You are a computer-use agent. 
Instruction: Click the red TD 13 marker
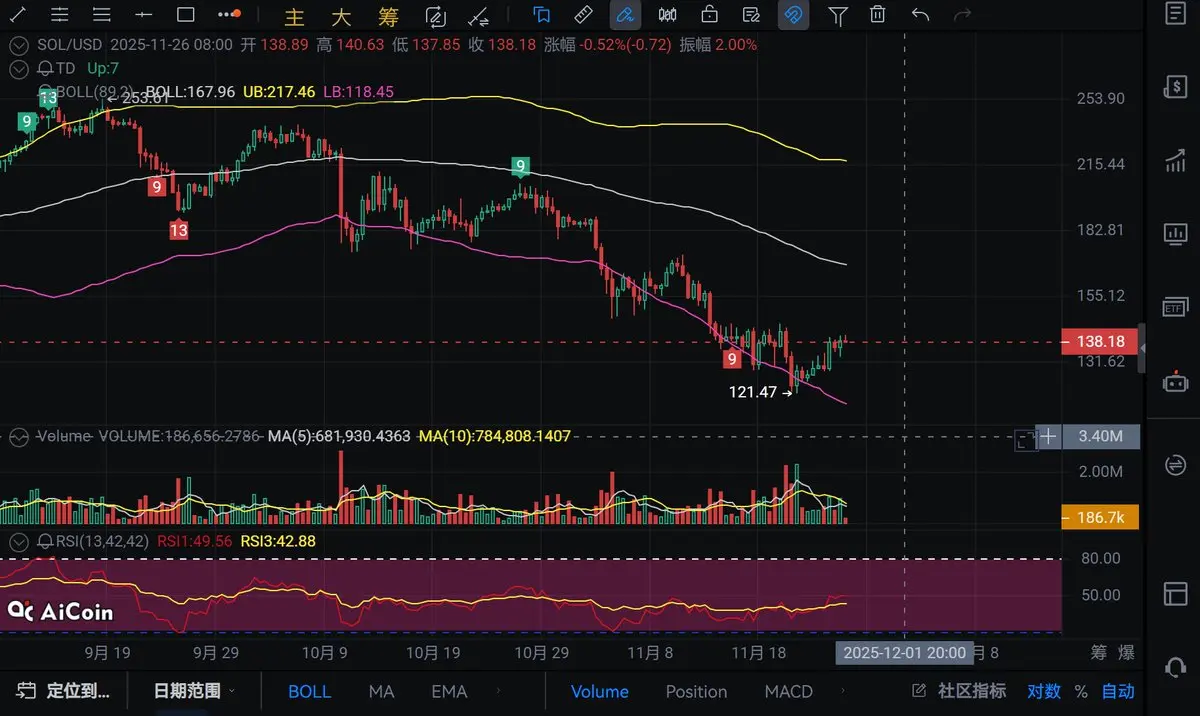point(179,230)
